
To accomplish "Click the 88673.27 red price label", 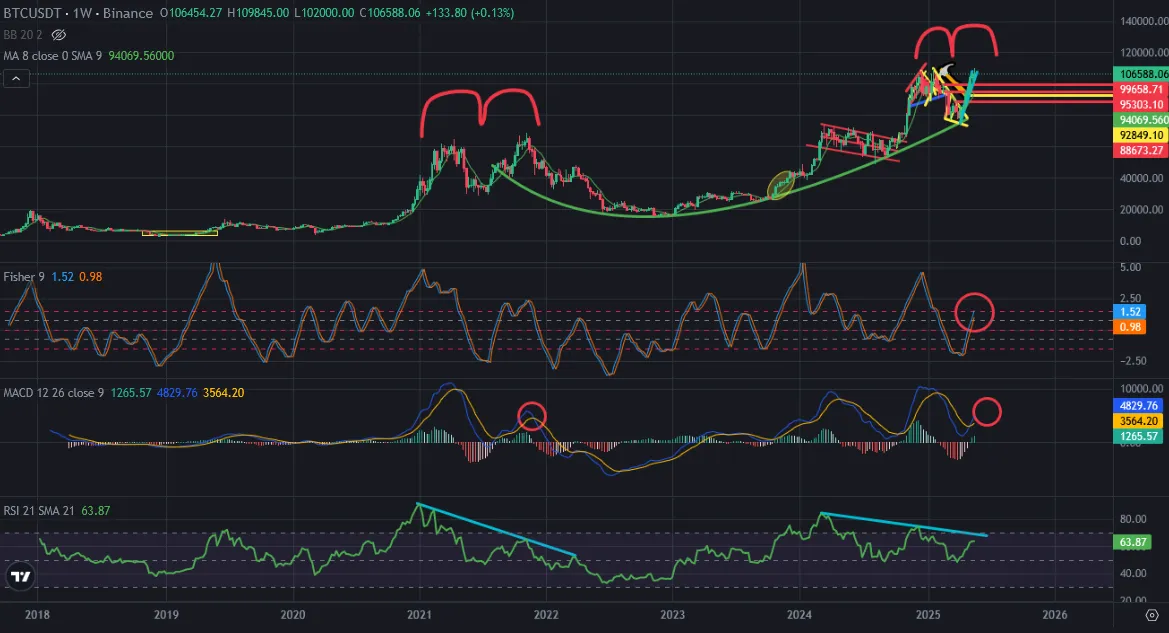I will click(1141, 150).
